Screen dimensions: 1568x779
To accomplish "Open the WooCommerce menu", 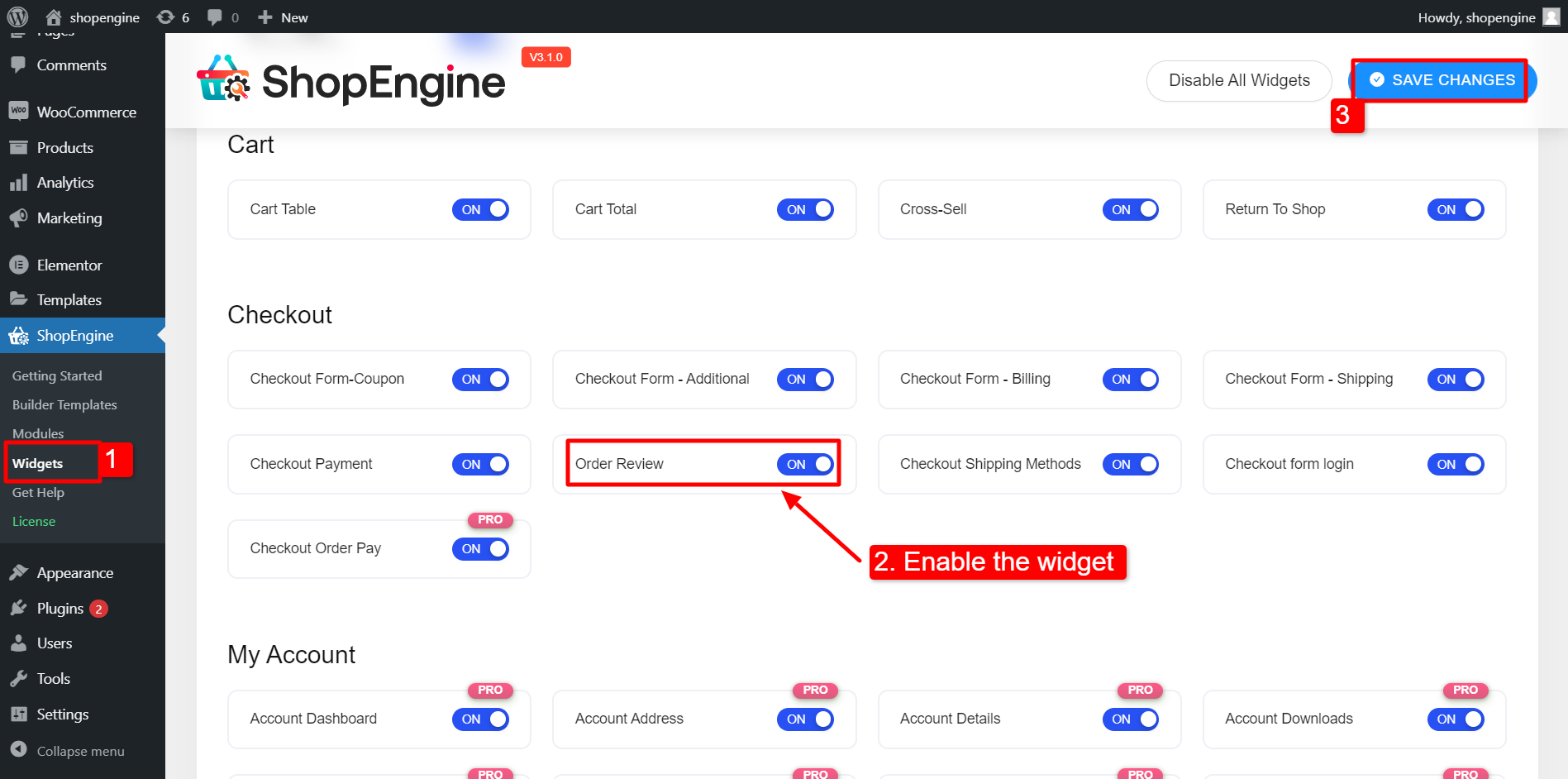I will tap(83, 112).
